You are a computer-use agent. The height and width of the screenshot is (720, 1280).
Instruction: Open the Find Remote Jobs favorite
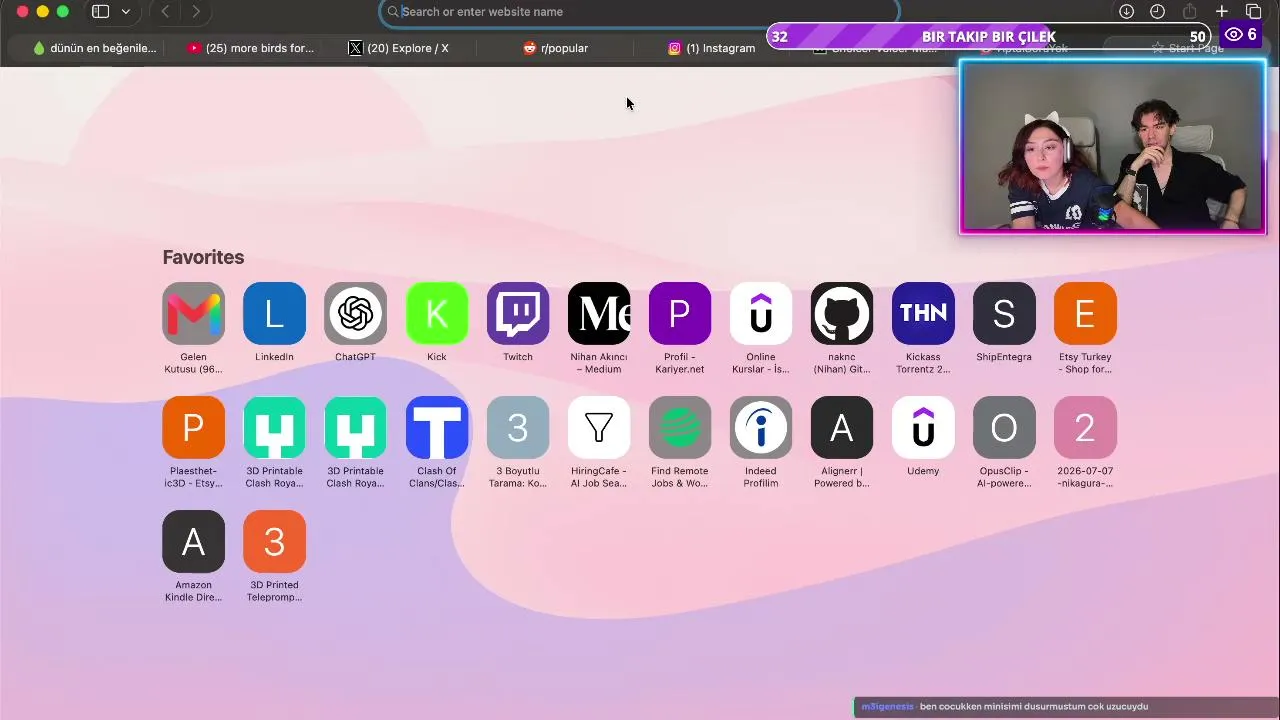pos(680,428)
